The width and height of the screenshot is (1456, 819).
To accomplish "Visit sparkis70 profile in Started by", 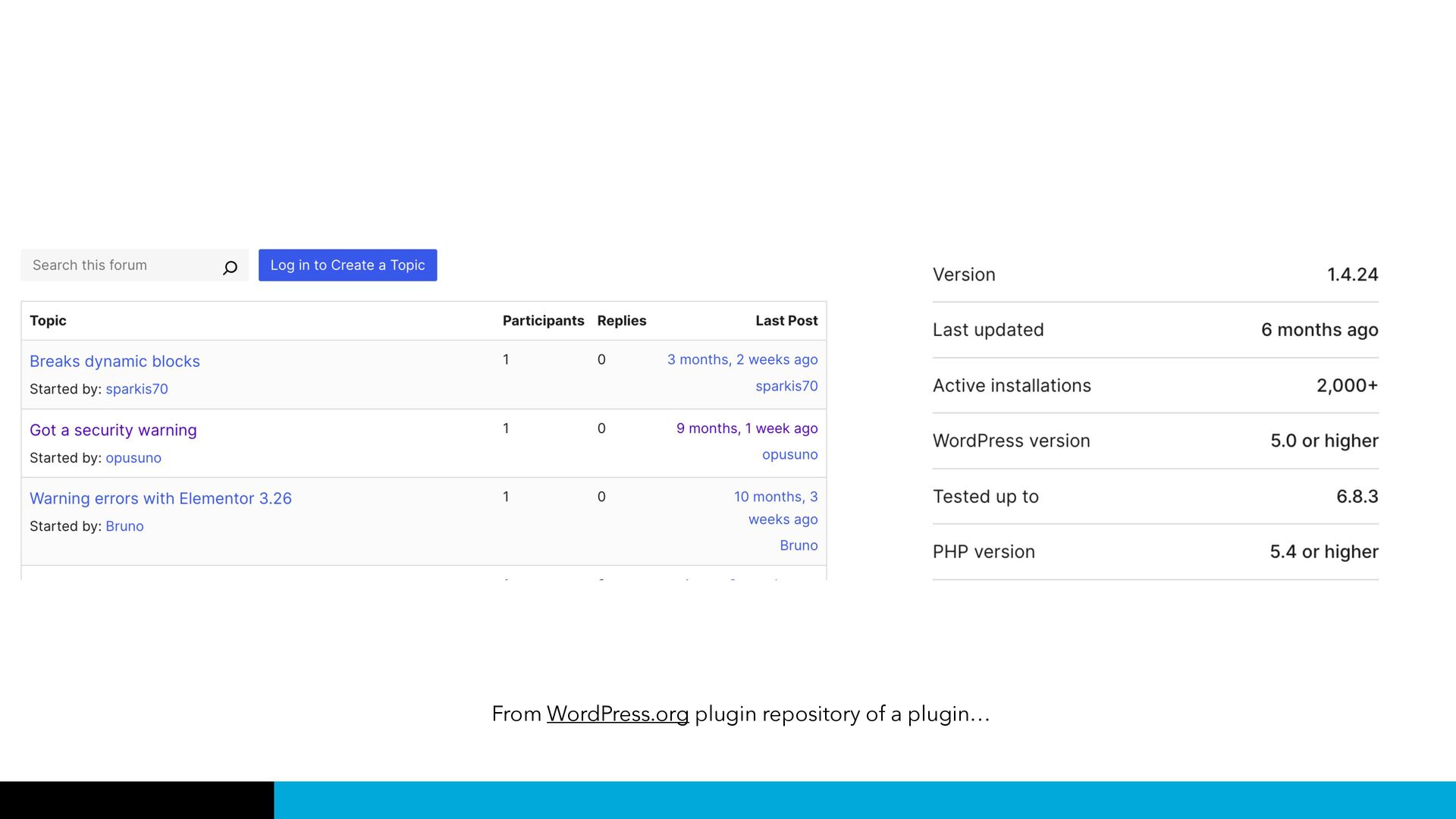I will point(136,389).
